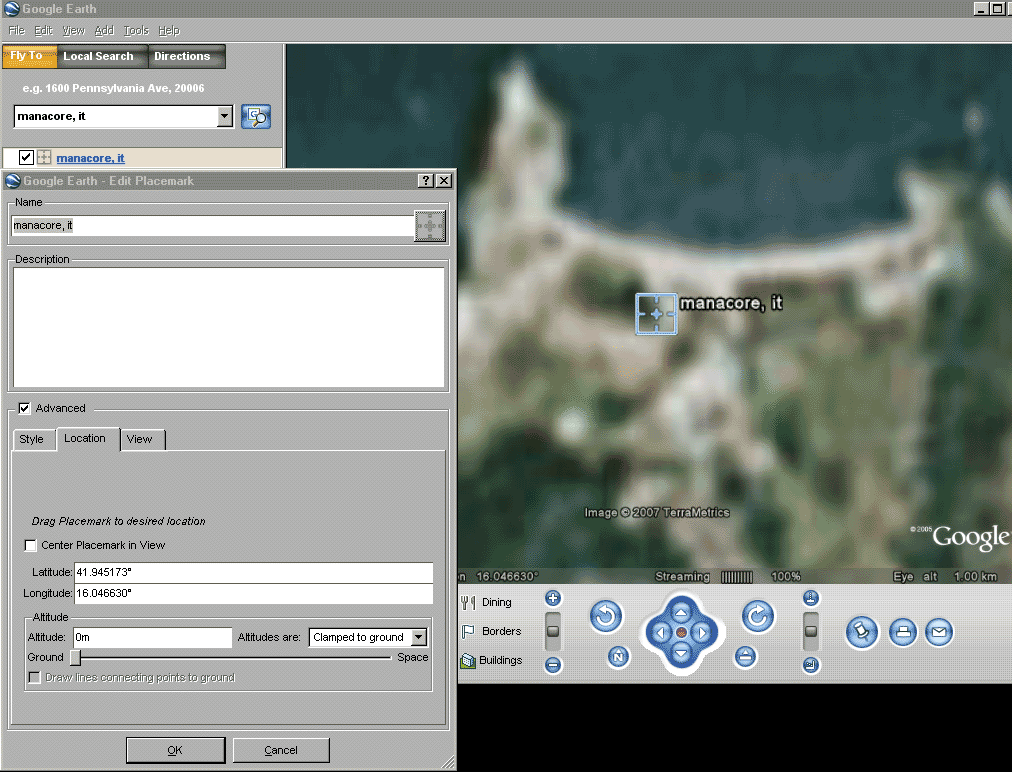Click the email envelope icon

click(x=938, y=632)
